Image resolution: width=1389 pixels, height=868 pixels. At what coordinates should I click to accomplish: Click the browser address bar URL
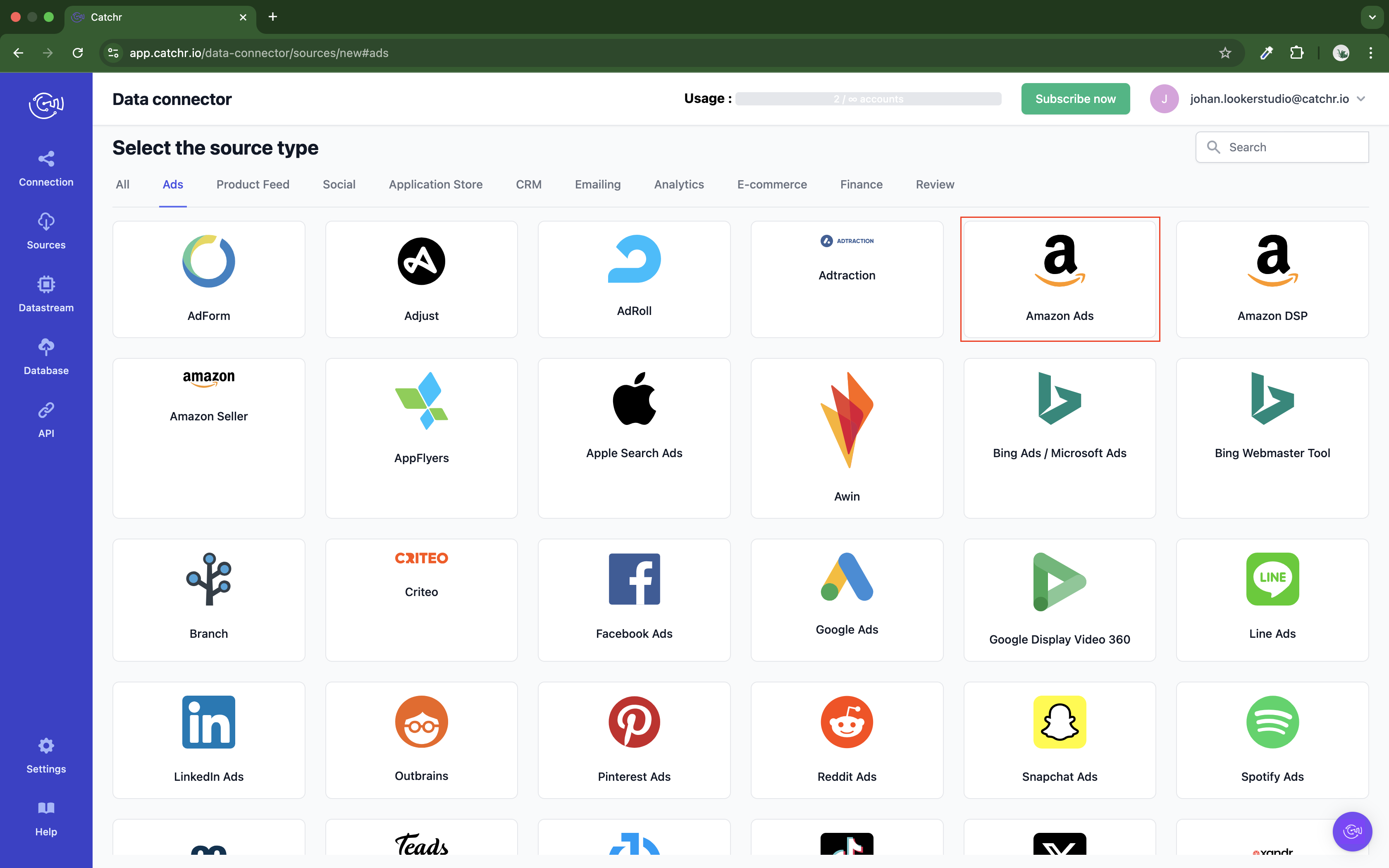coord(258,53)
